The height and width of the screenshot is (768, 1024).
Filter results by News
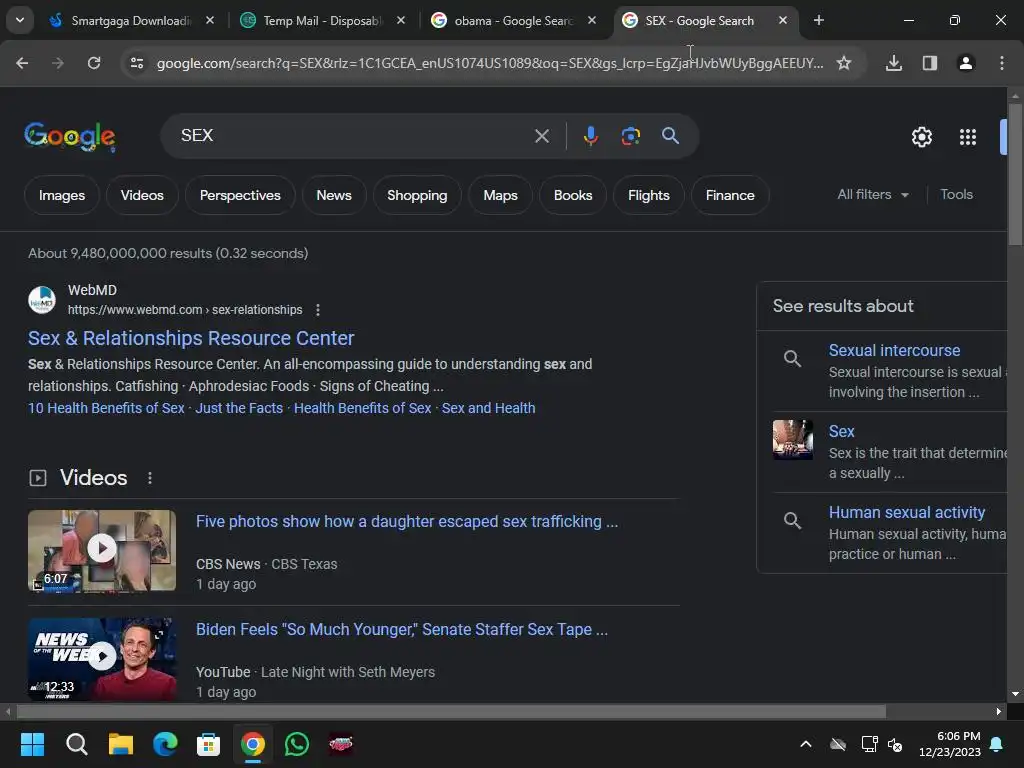(334, 195)
